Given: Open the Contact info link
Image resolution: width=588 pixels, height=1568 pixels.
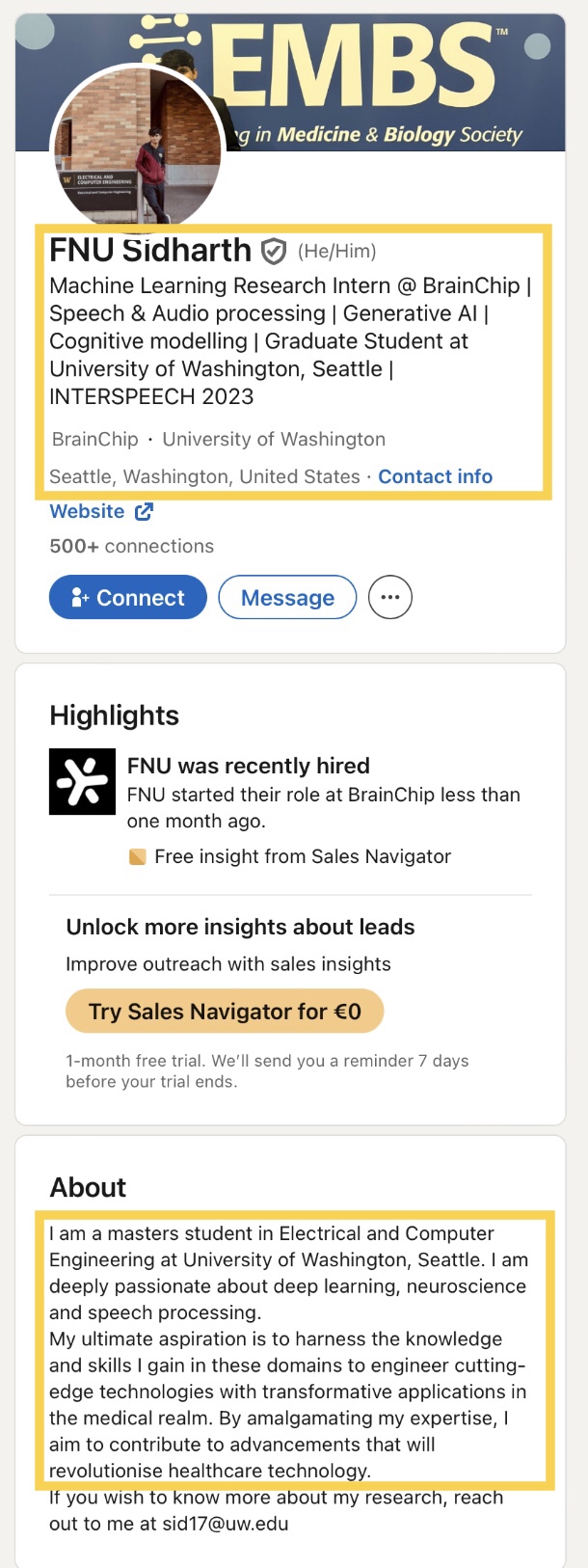Looking at the screenshot, I should coord(435,476).
